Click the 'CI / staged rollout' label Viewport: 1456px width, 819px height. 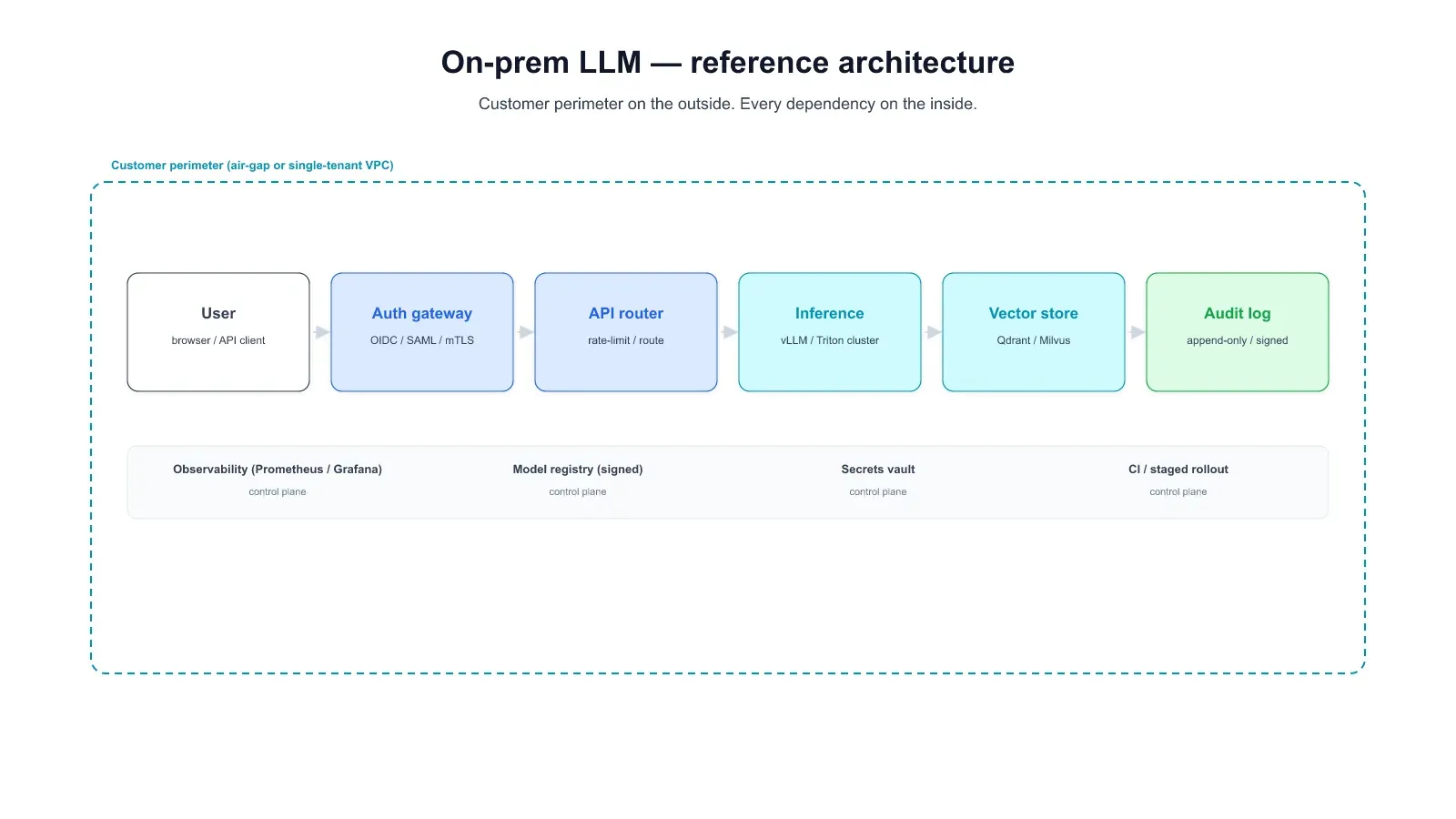[1178, 470]
